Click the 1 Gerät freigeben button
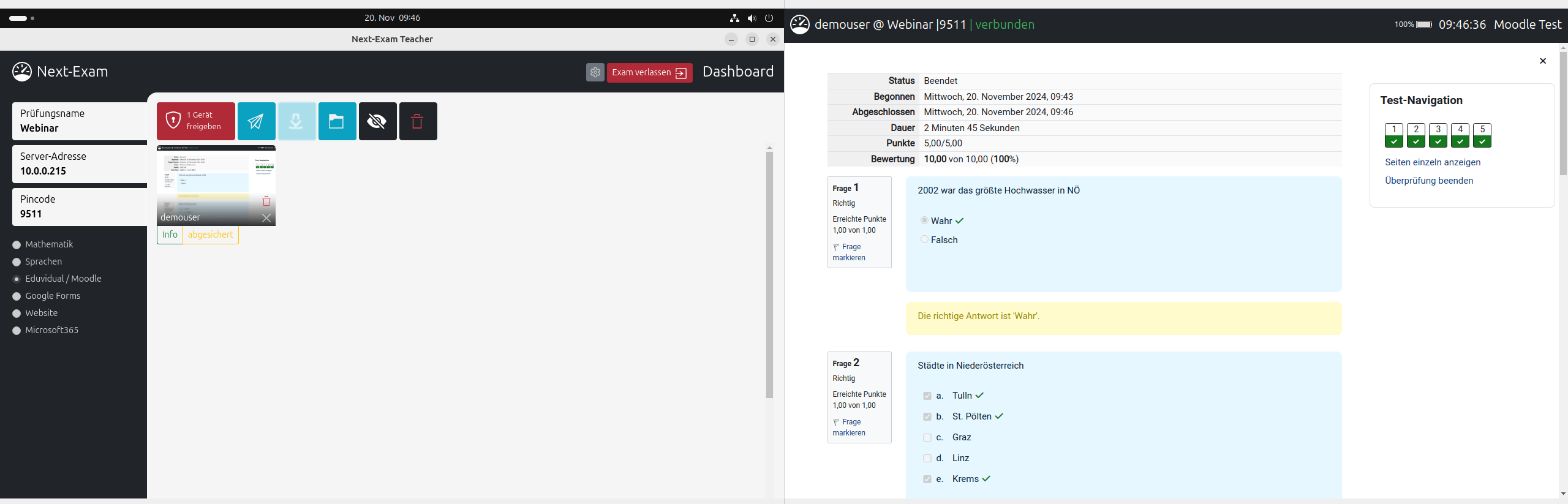This screenshot has width=1568, height=504. tap(196, 121)
